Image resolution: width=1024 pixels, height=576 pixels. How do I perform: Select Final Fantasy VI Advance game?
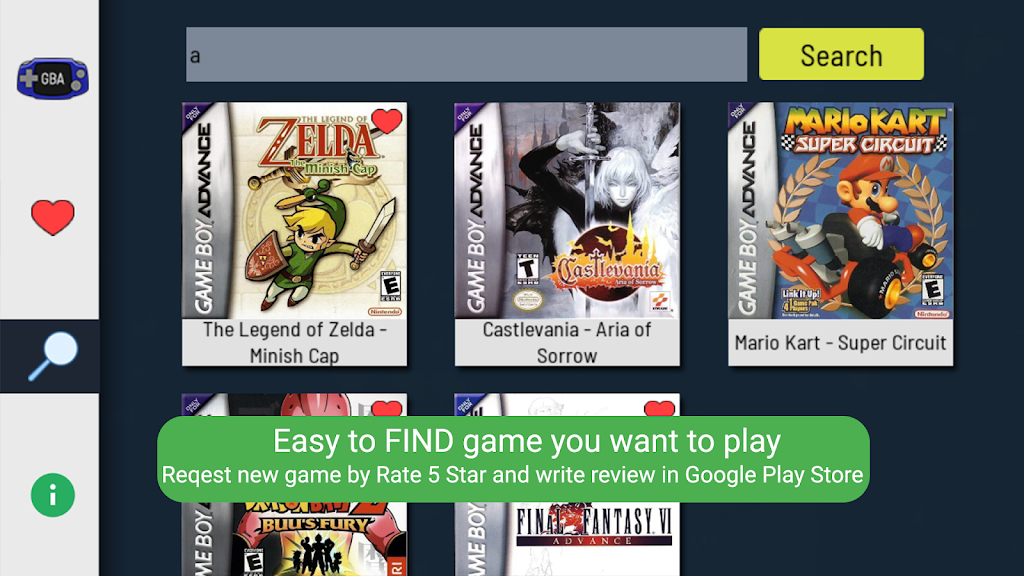pos(567,539)
